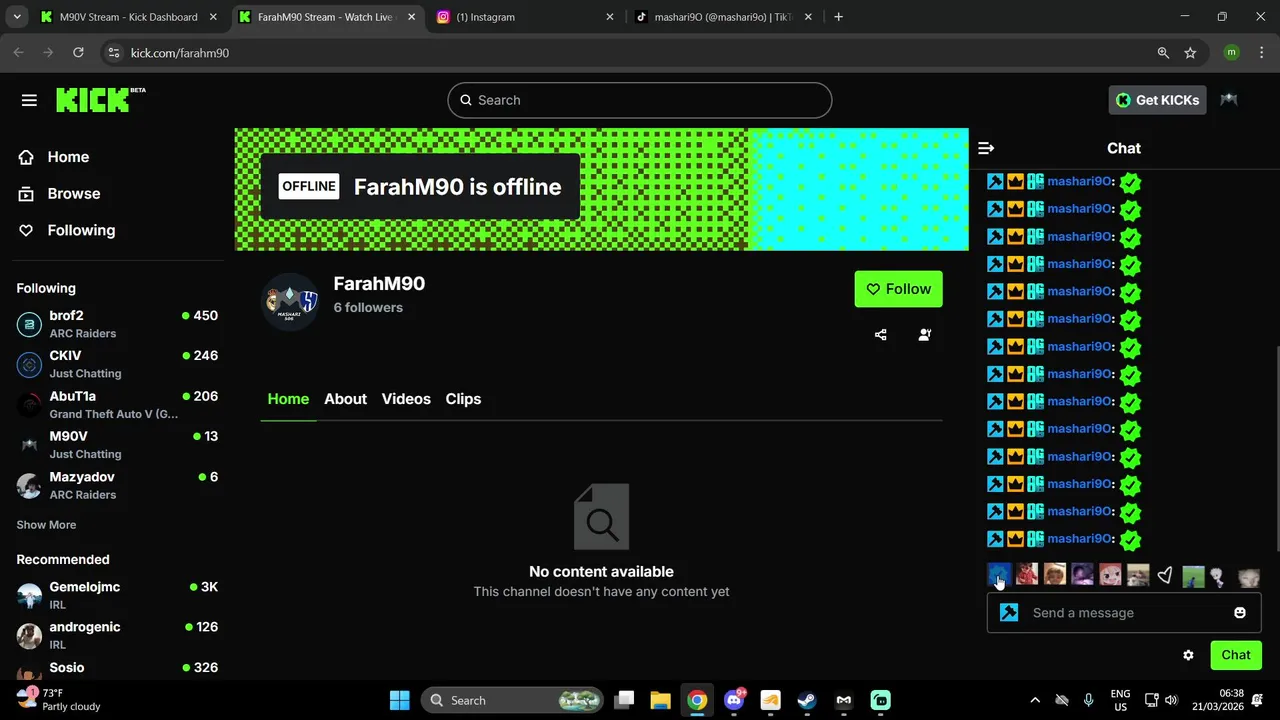The height and width of the screenshot is (720, 1280).
Task: Switch to the Home tab
Action: point(288,399)
